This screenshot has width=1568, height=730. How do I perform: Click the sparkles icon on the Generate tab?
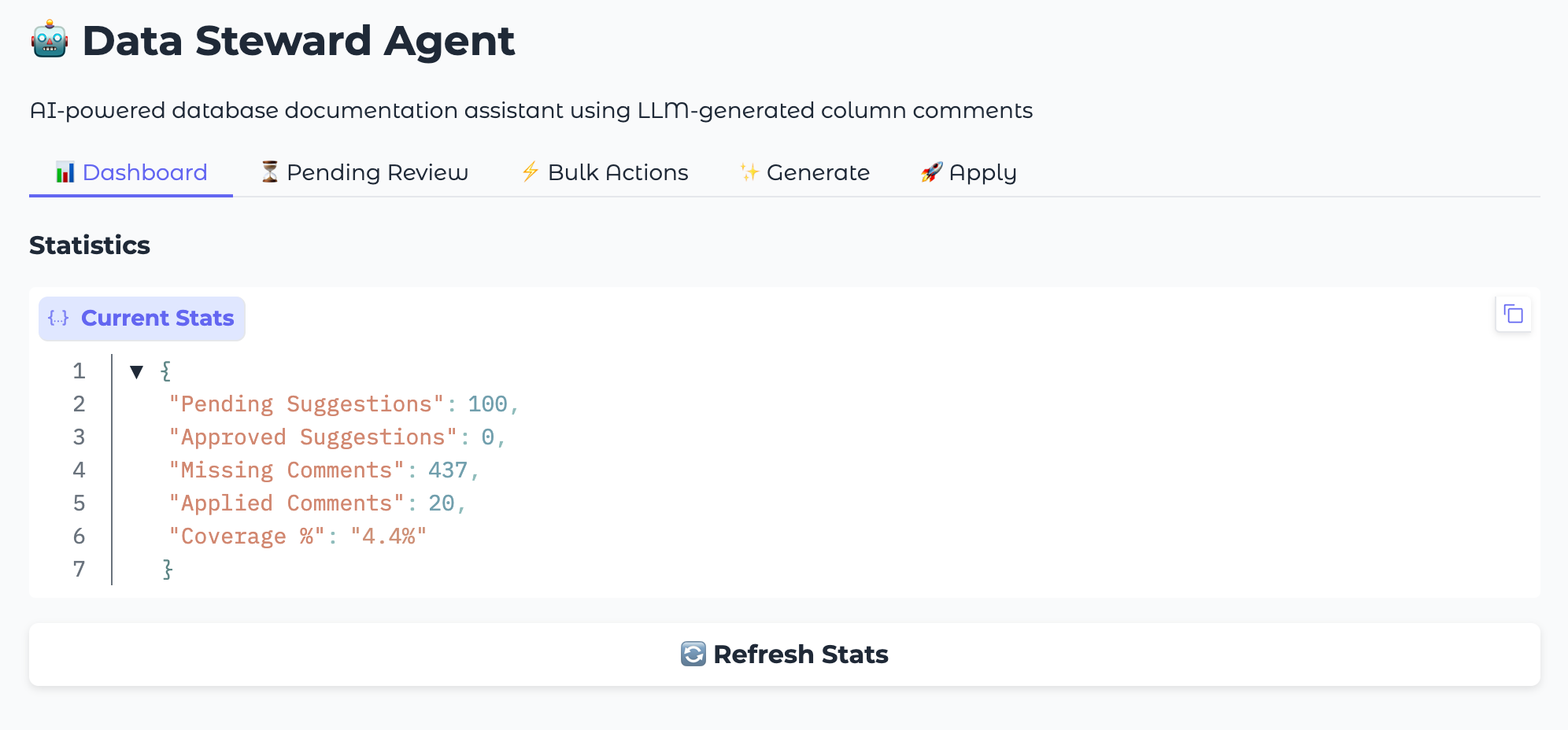pyautogui.click(x=749, y=172)
